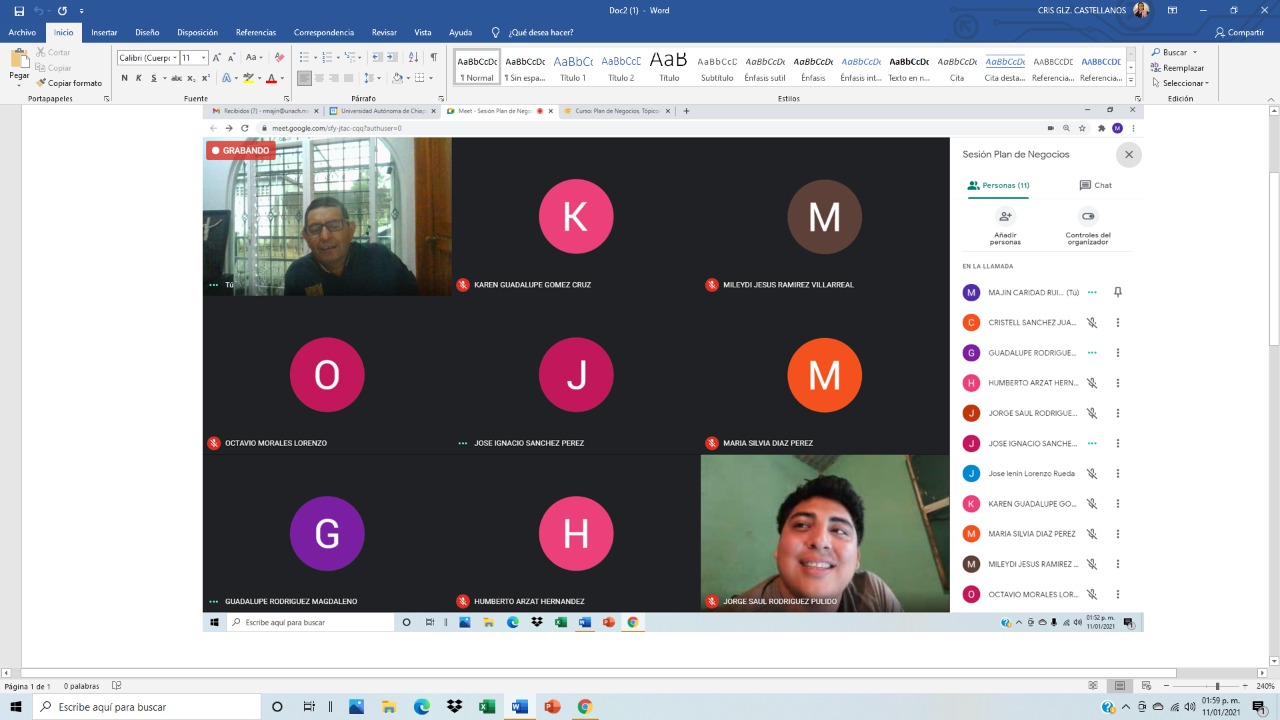Open spell check icon in status bar
Screen dimensions: 1280x720
(117, 686)
